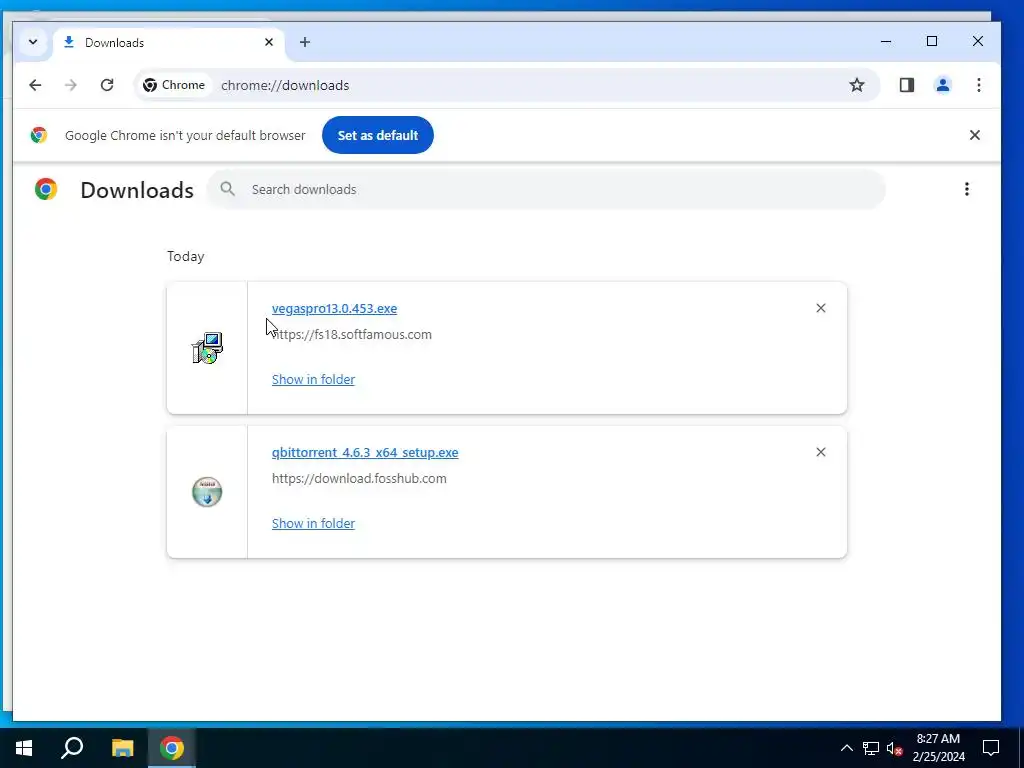Minimize the Chrome window
Image resolution: width=1024 pixels, height=768 pixels.
coord(886,41)
